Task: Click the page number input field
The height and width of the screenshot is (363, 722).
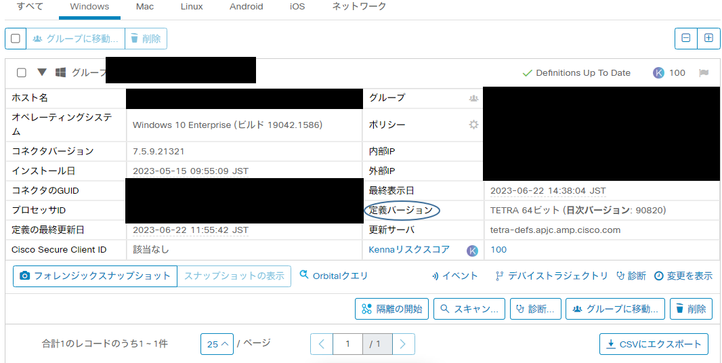Action: coord(348,344)
